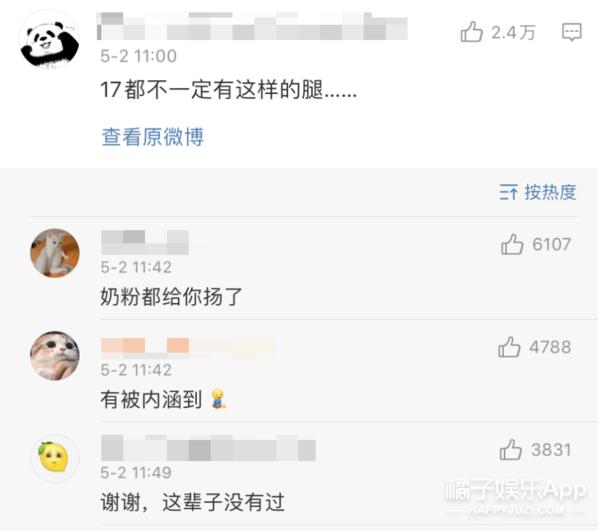Open the panda avatar profile
This screenshot has height=531, width=600.
pyautogui.click(x=50, y=41)
